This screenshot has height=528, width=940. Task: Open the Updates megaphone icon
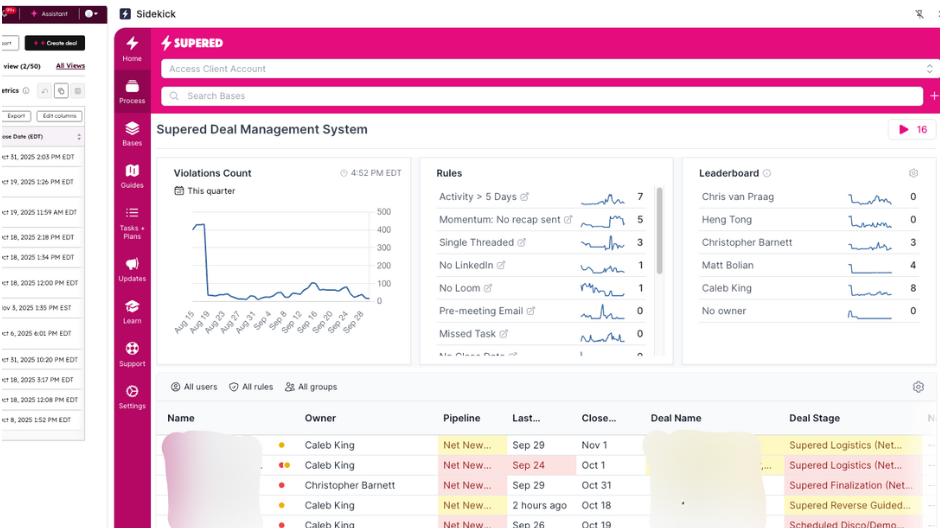(x=132, y=270)
